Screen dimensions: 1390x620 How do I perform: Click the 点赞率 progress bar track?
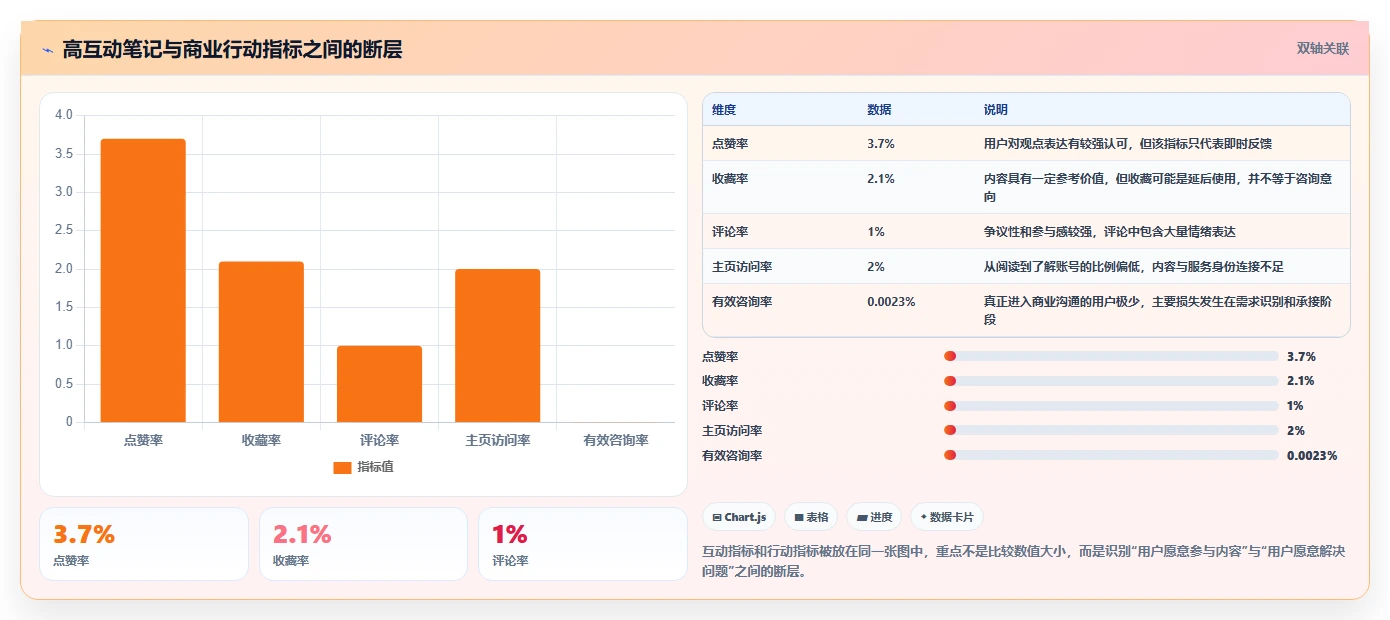(x=1111, y=356)
